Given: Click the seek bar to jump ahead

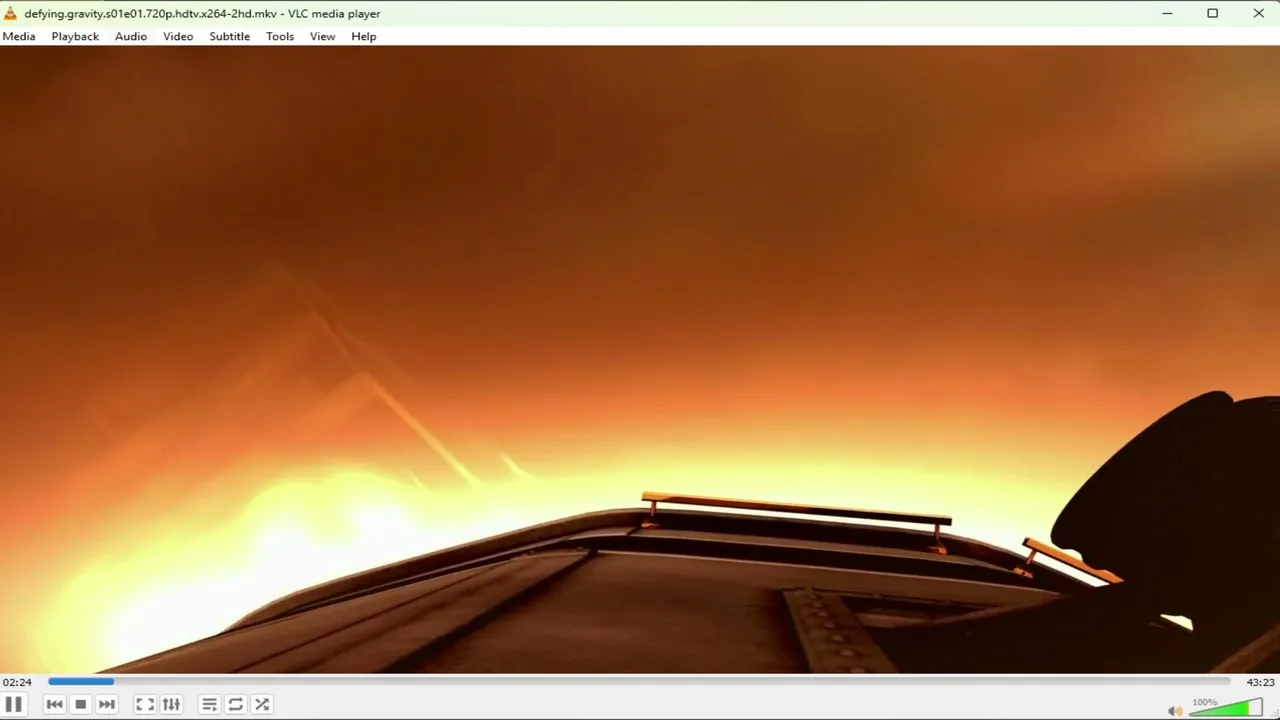Looking at the screenshot, I should click(639, 682).
